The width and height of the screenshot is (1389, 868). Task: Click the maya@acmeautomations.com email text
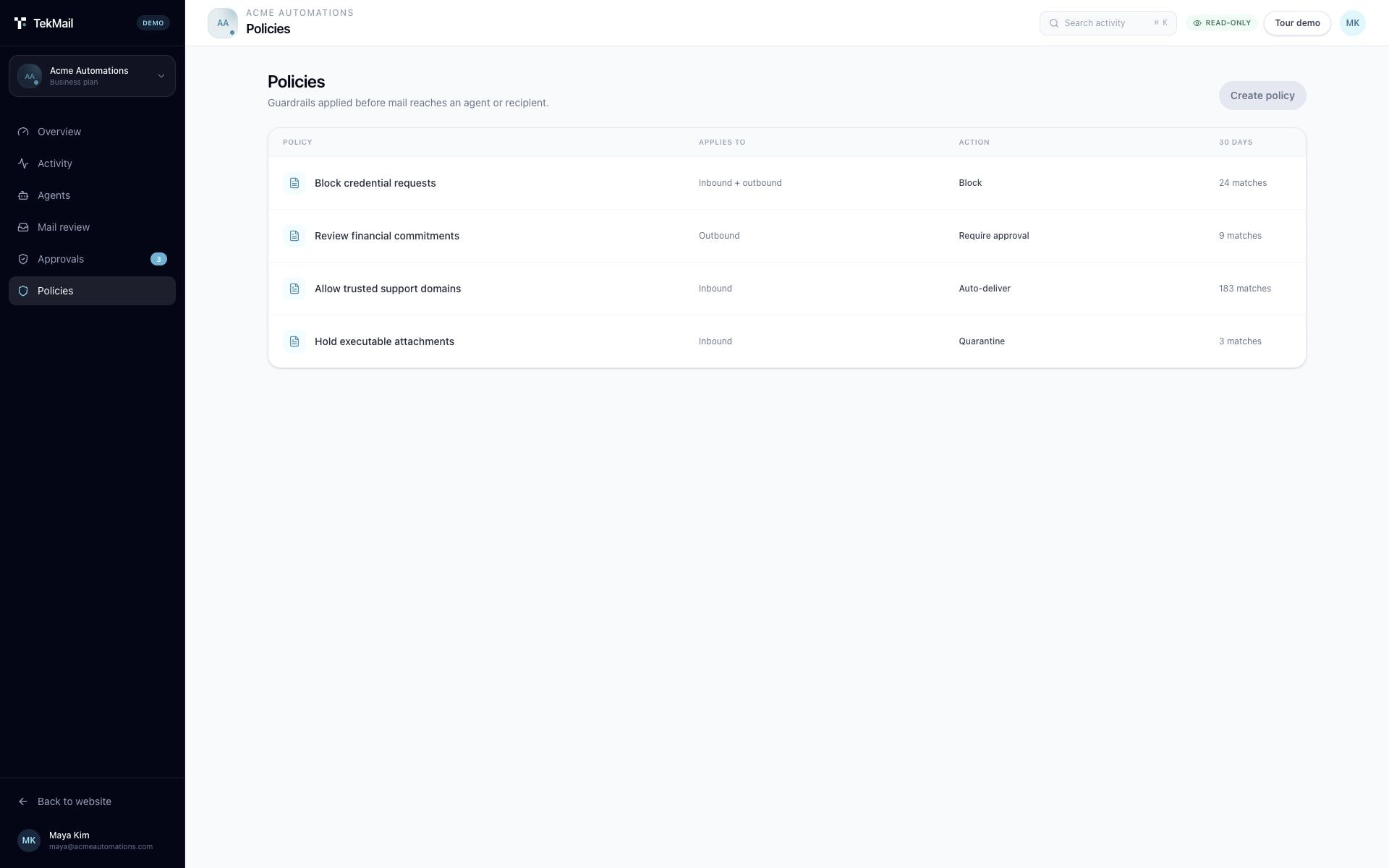tap(101, 847)
